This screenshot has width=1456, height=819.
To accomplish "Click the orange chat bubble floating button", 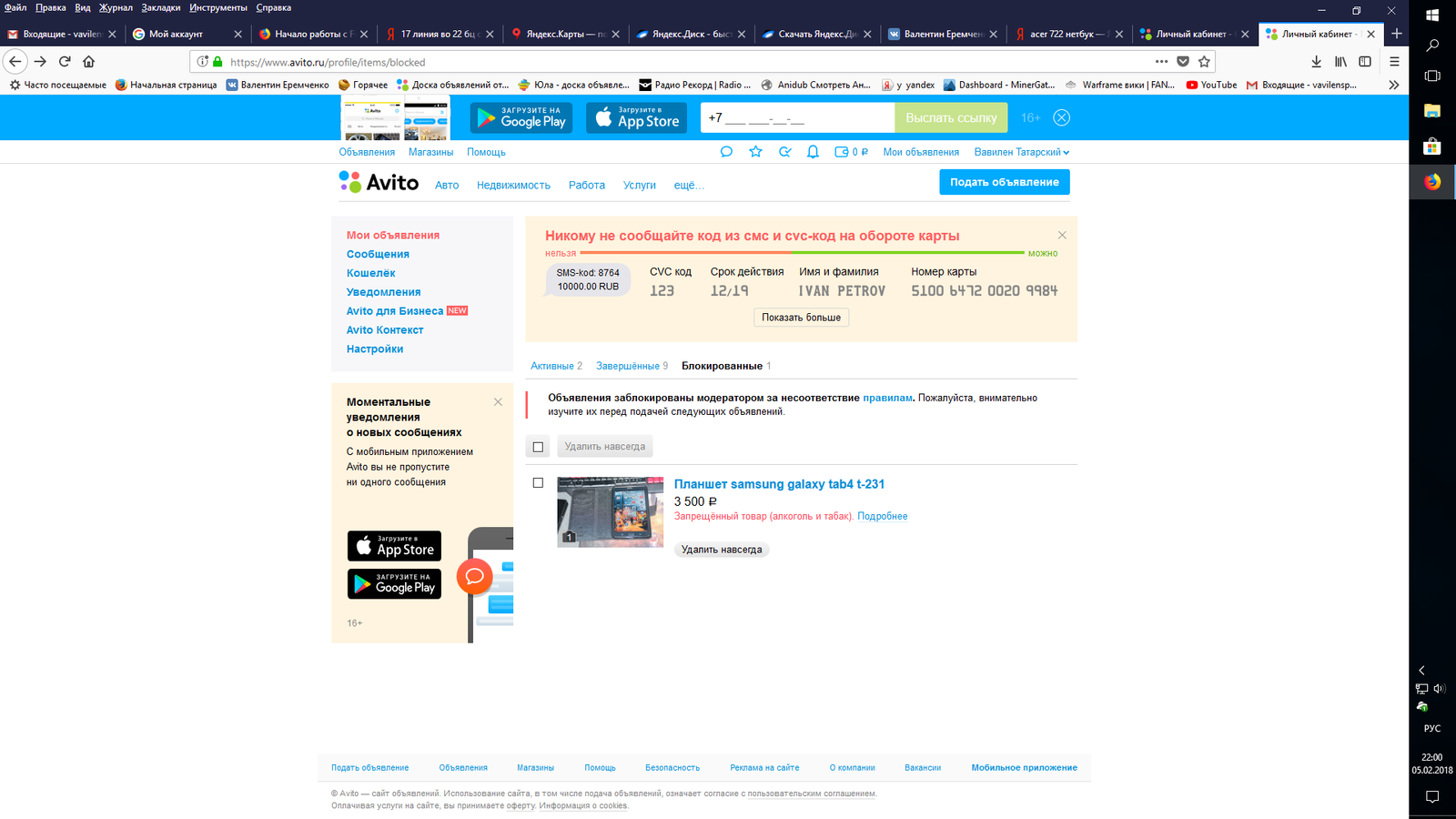I will click(x=474, y=576).
